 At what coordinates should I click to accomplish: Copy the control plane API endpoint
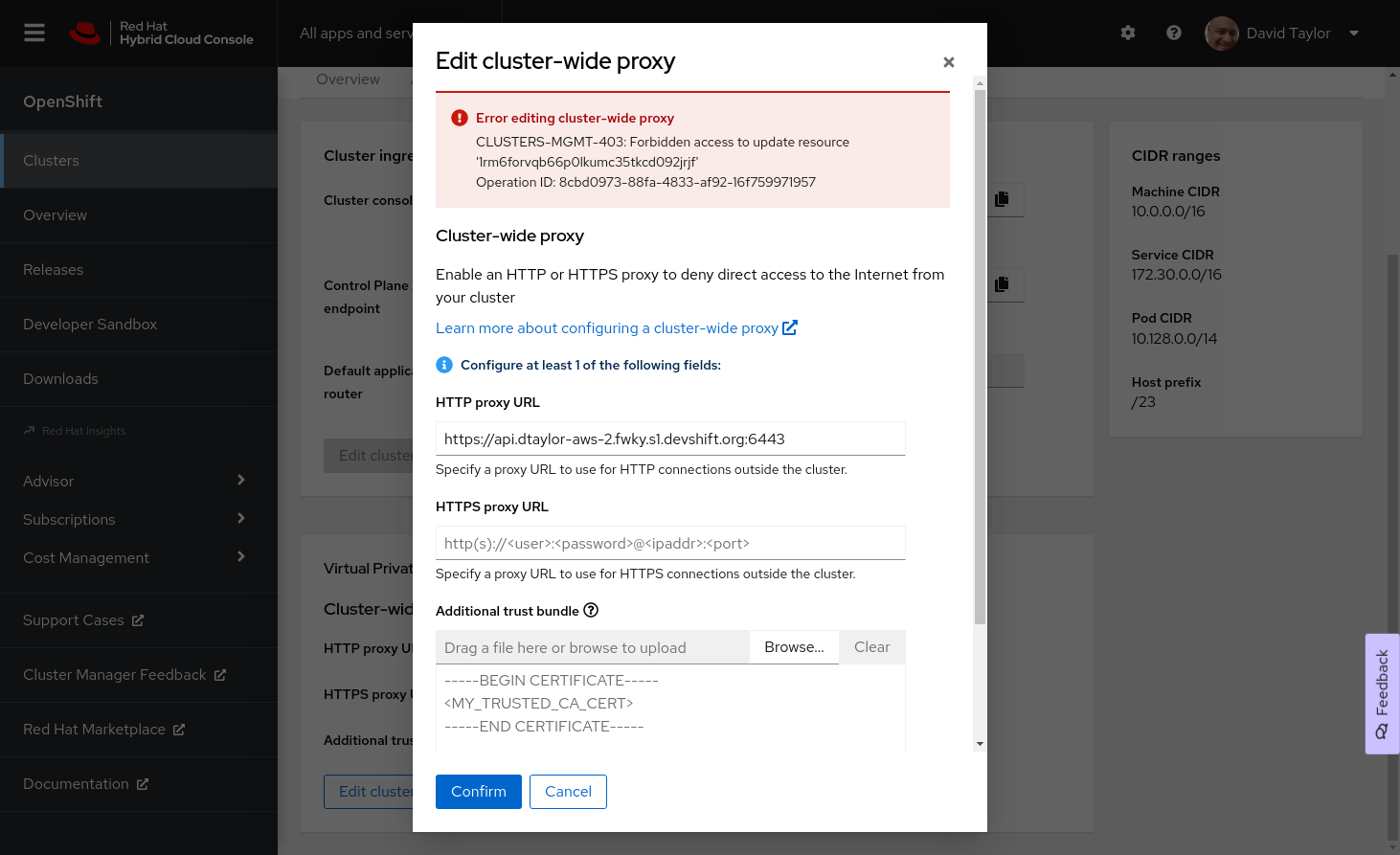[1002, 284]
